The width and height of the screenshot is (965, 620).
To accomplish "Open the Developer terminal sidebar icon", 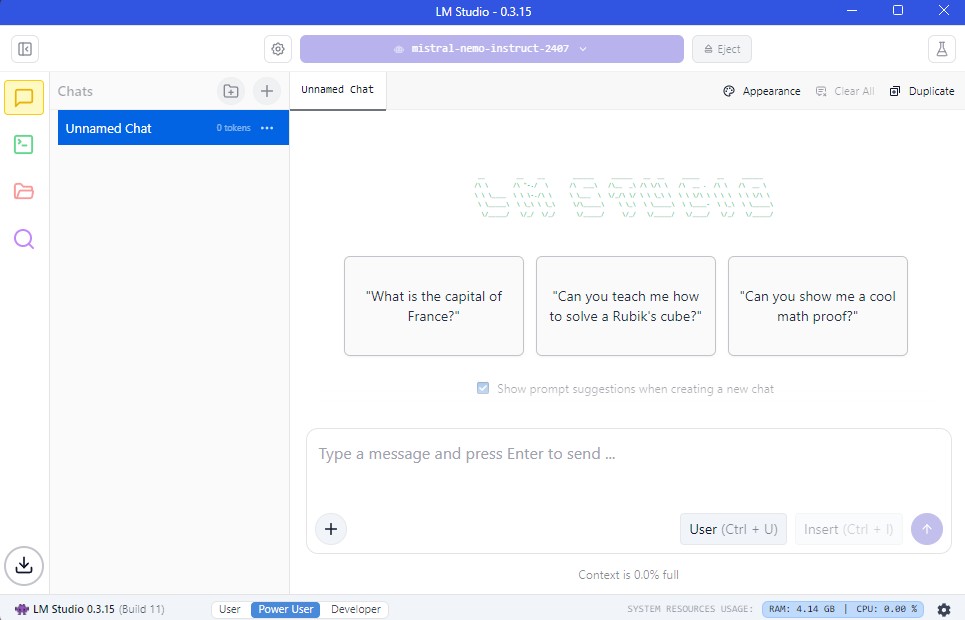I will click(24, 144).
